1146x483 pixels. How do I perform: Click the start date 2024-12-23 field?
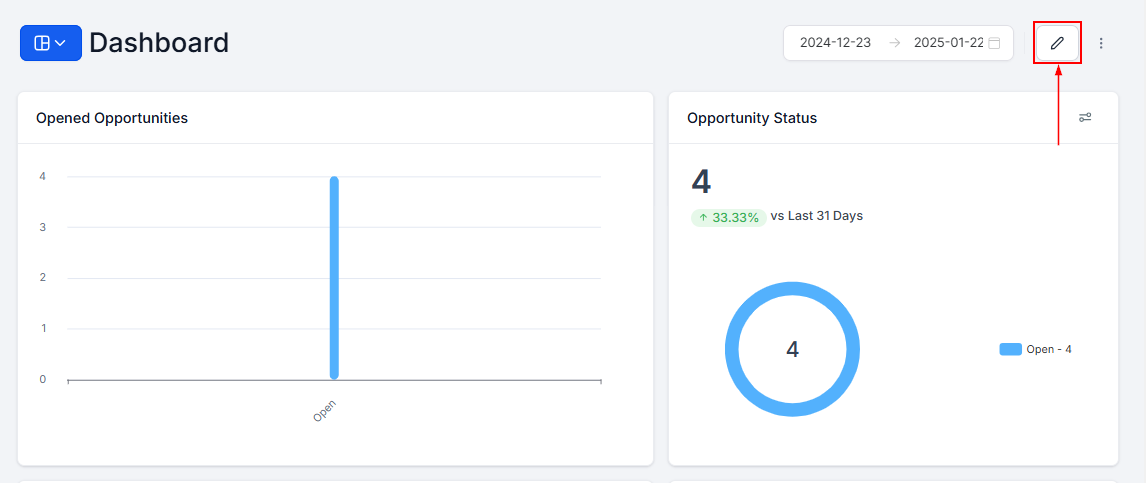835,42
